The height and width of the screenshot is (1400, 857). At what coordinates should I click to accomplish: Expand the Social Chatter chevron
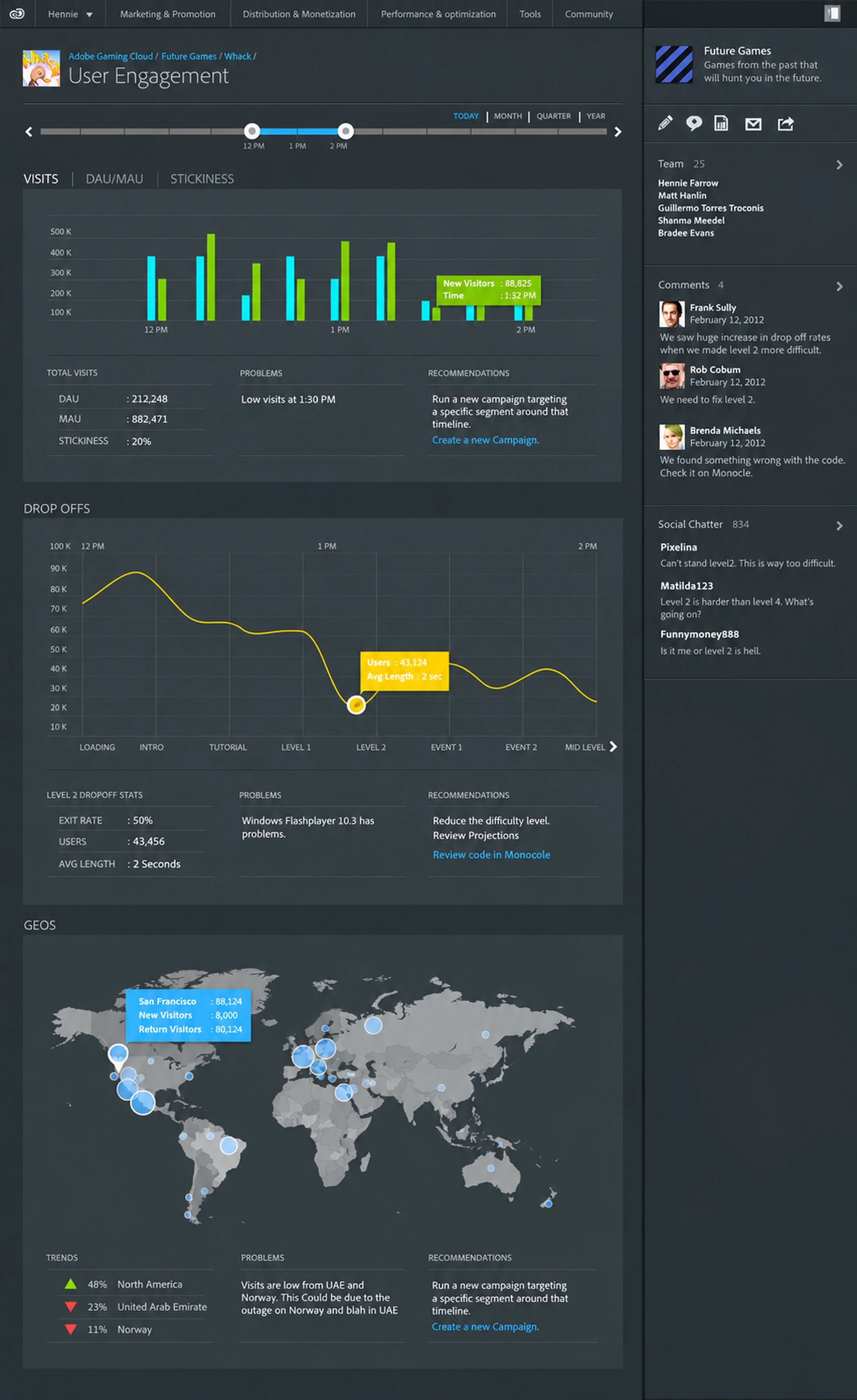pyautogui.click(x=840, y=526)
